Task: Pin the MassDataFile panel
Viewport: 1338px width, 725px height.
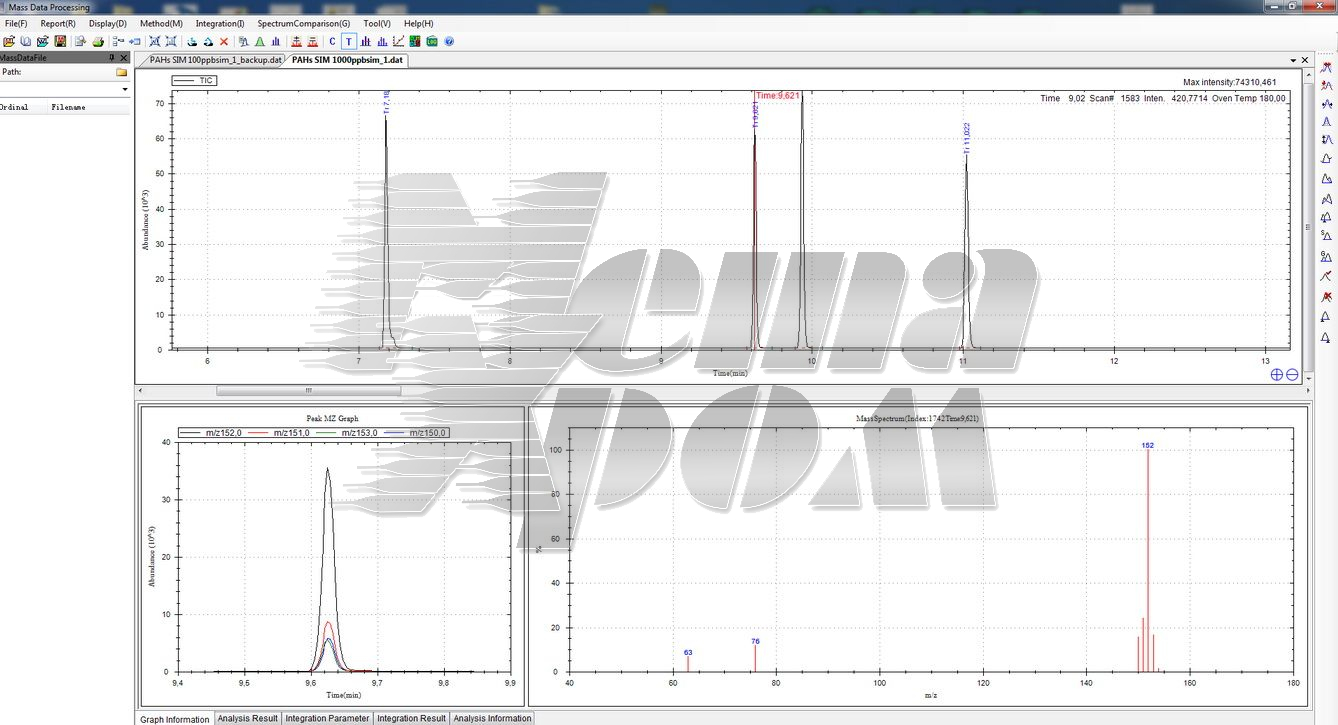Action: pyautogui.click(x=111, y=58)
